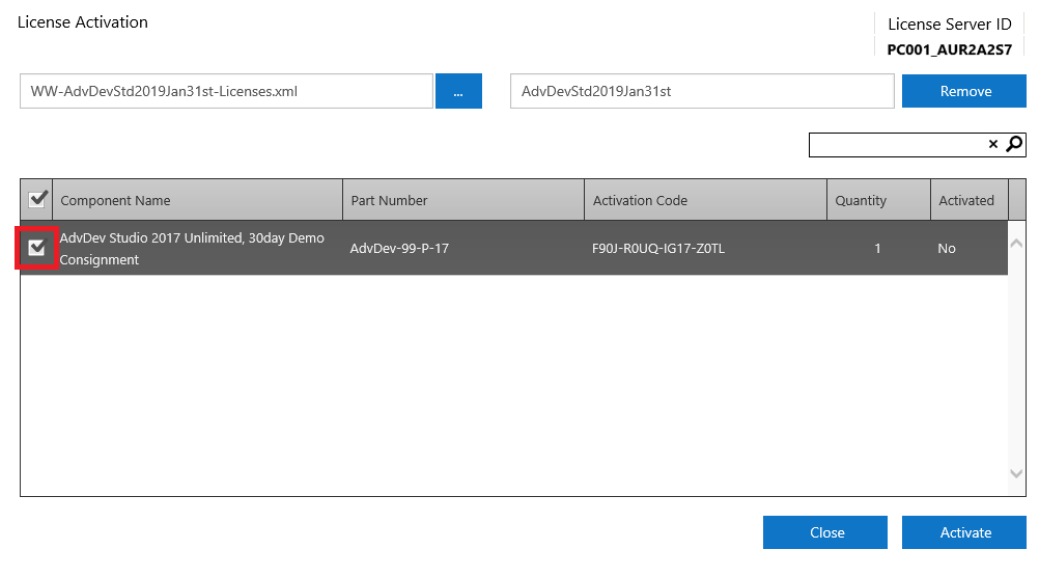
Task: Select the AdvDev Studio 2017 Unlimited component name
Action: 192,248
